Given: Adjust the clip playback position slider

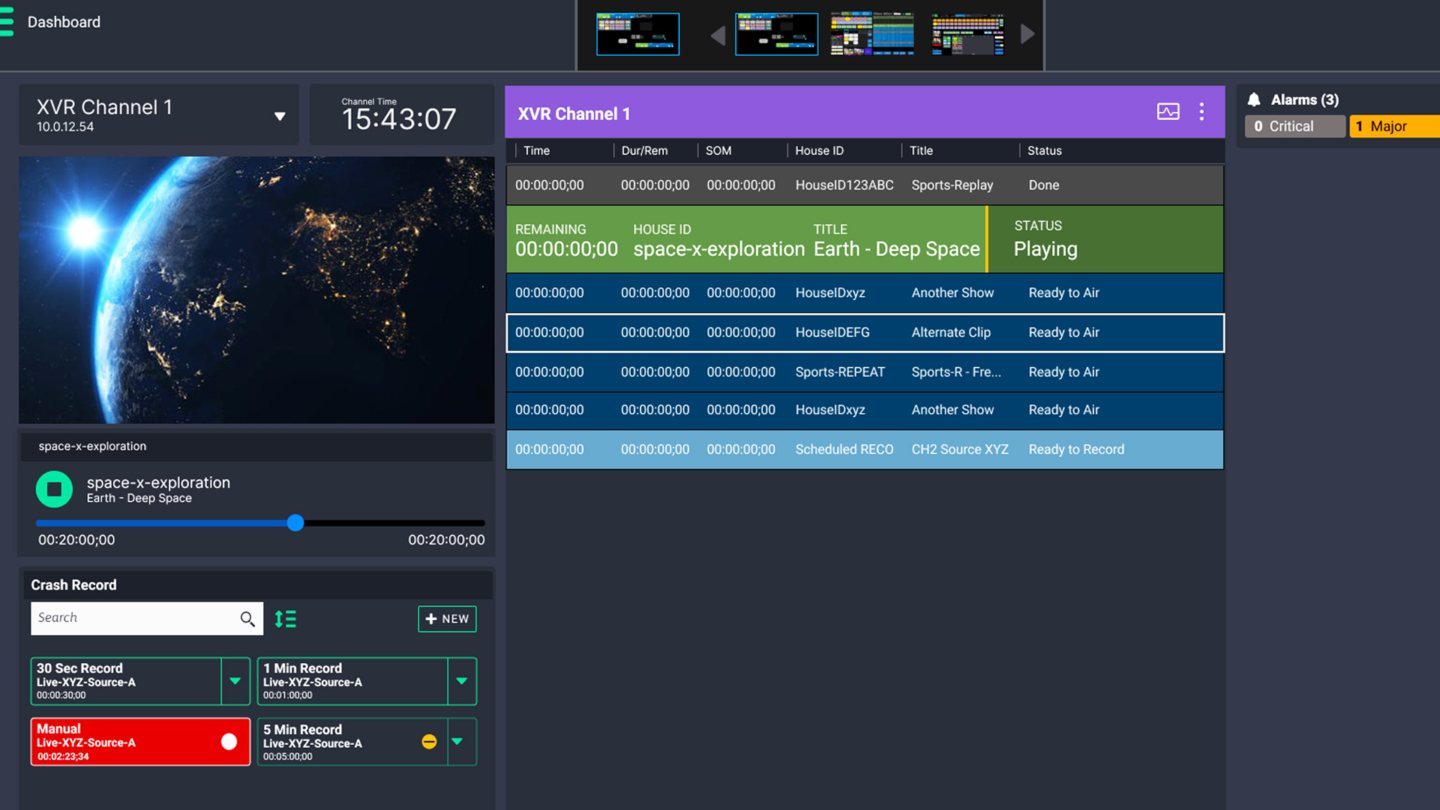Looking at the screenshot, I should pyautogui.click(x=295, y=523).
